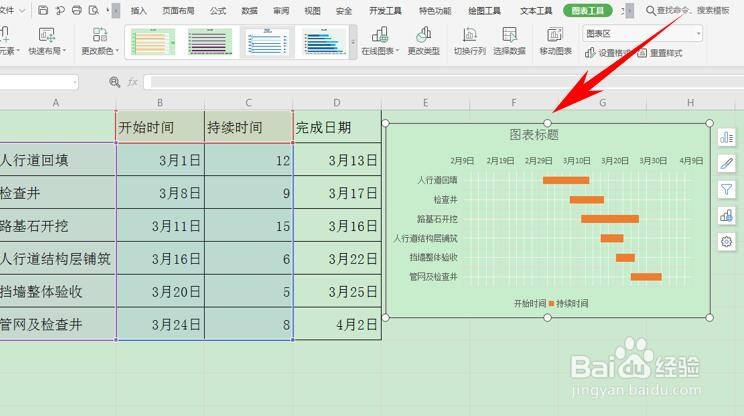
Task: Switch to the 数据 tab
Action: tap(250, 10)
